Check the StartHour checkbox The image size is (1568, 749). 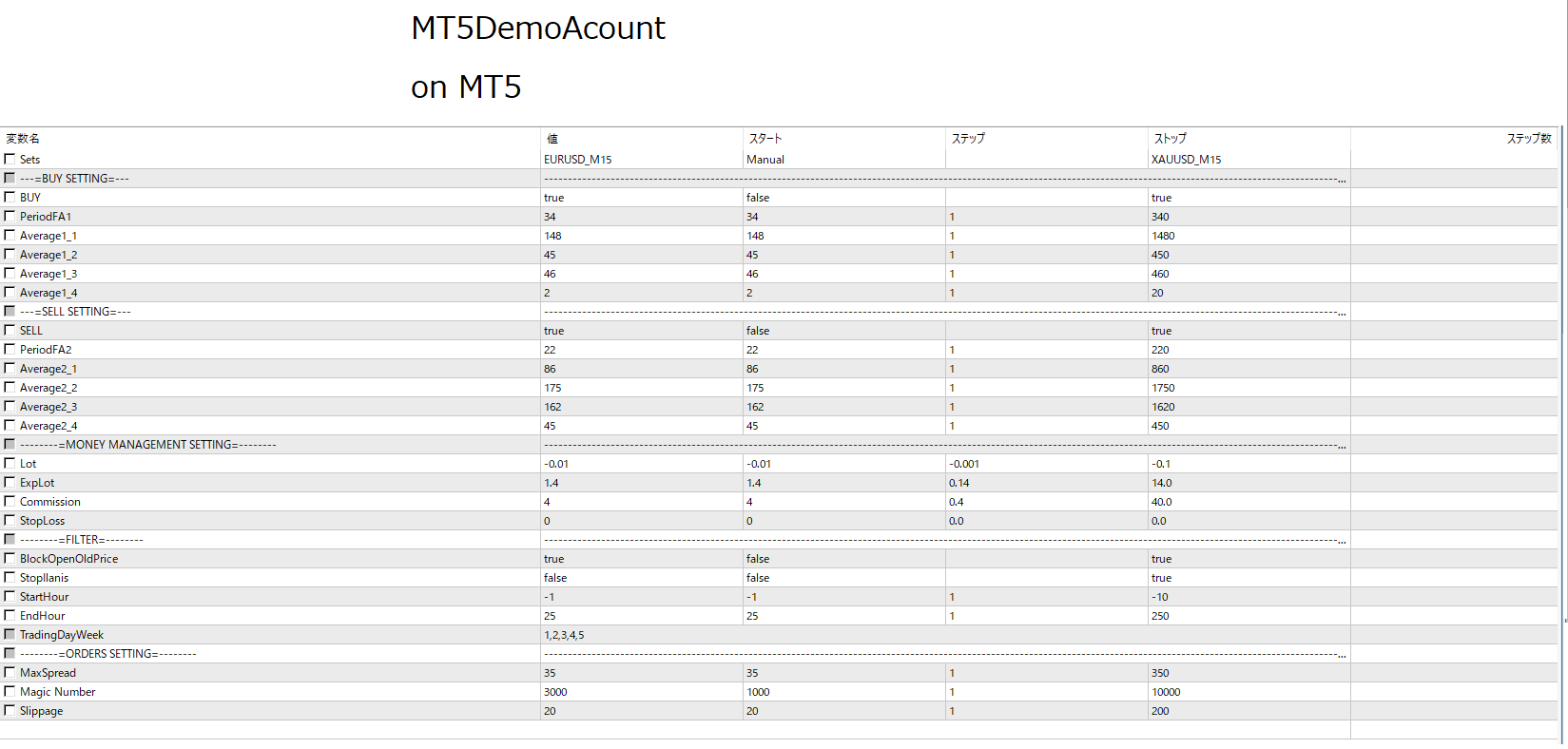(x=10, y=596)
